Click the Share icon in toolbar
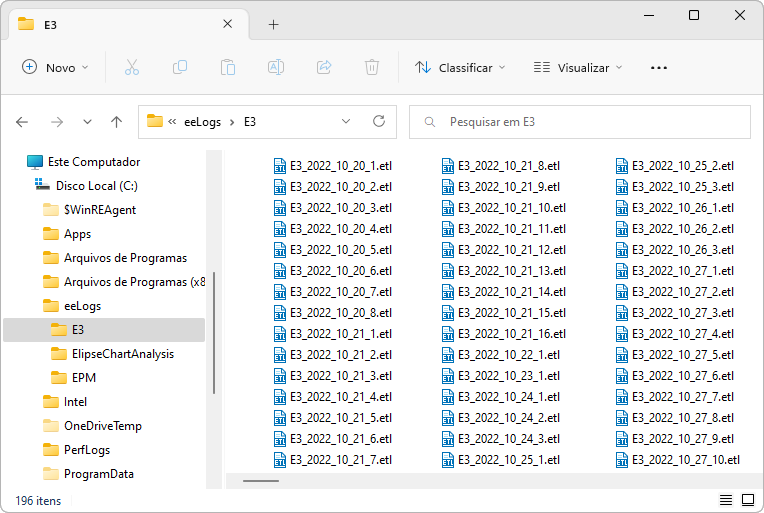Screen dimensions: 764x513 tap(324, 67)
